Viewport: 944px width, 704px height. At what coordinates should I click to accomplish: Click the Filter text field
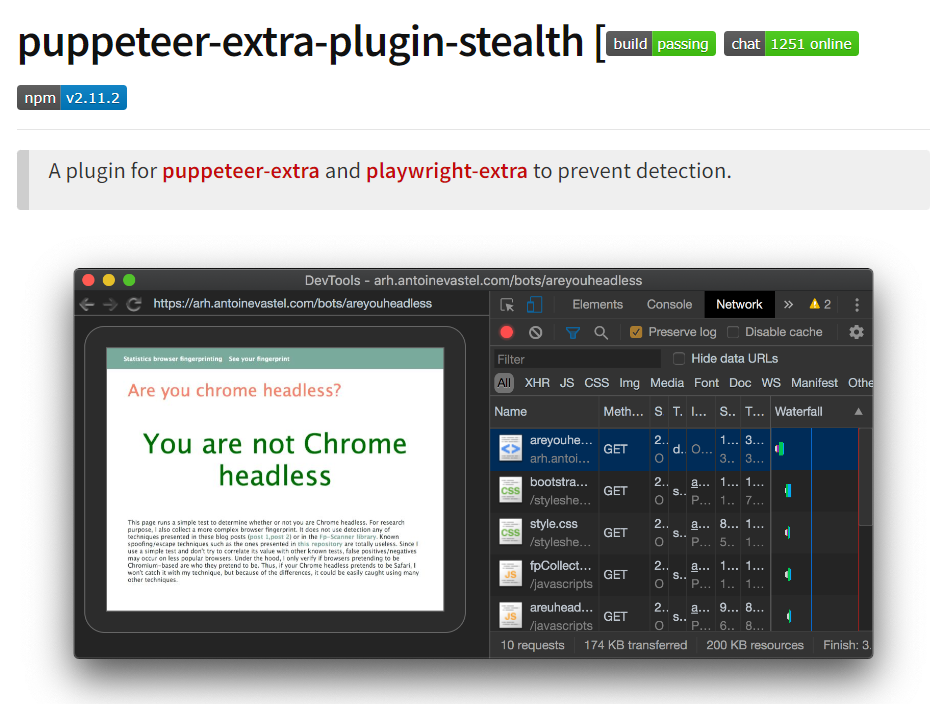pos(577,359)
